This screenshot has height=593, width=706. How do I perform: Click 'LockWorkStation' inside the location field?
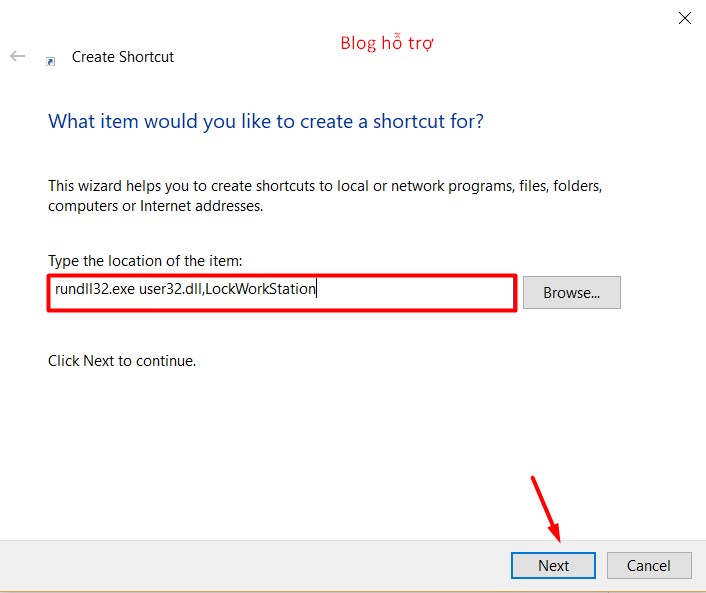click(260, 290)
